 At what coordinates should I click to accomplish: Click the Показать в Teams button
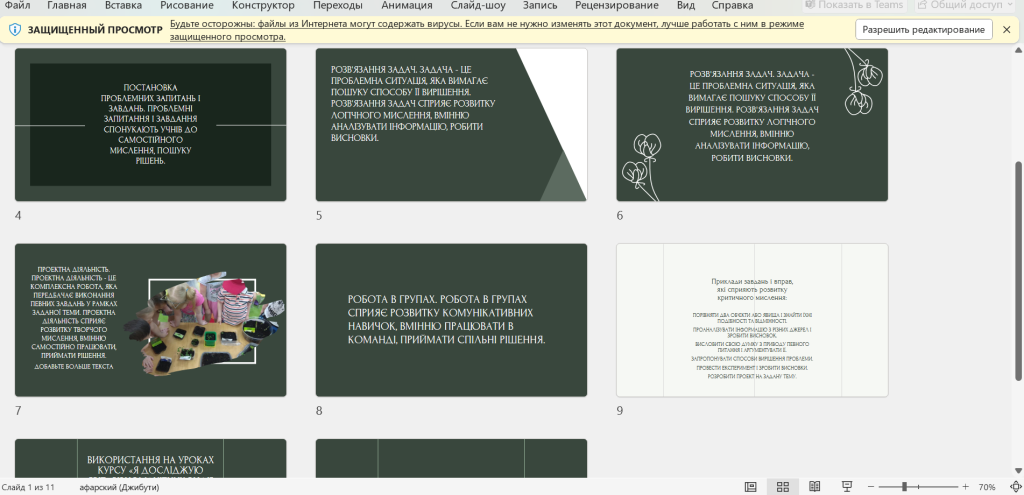(856, 5)
